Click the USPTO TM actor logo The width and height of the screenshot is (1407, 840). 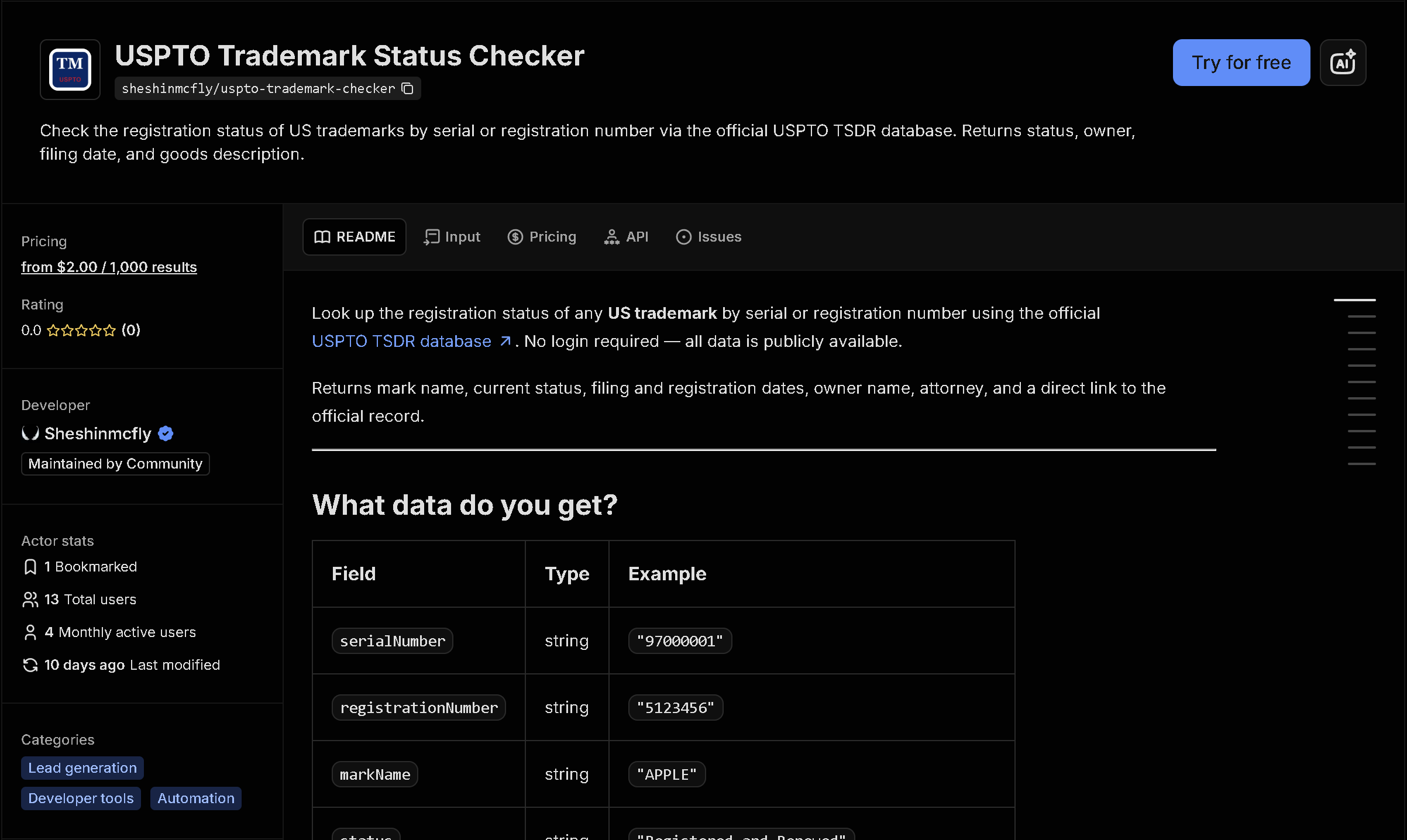coord(70,70)
